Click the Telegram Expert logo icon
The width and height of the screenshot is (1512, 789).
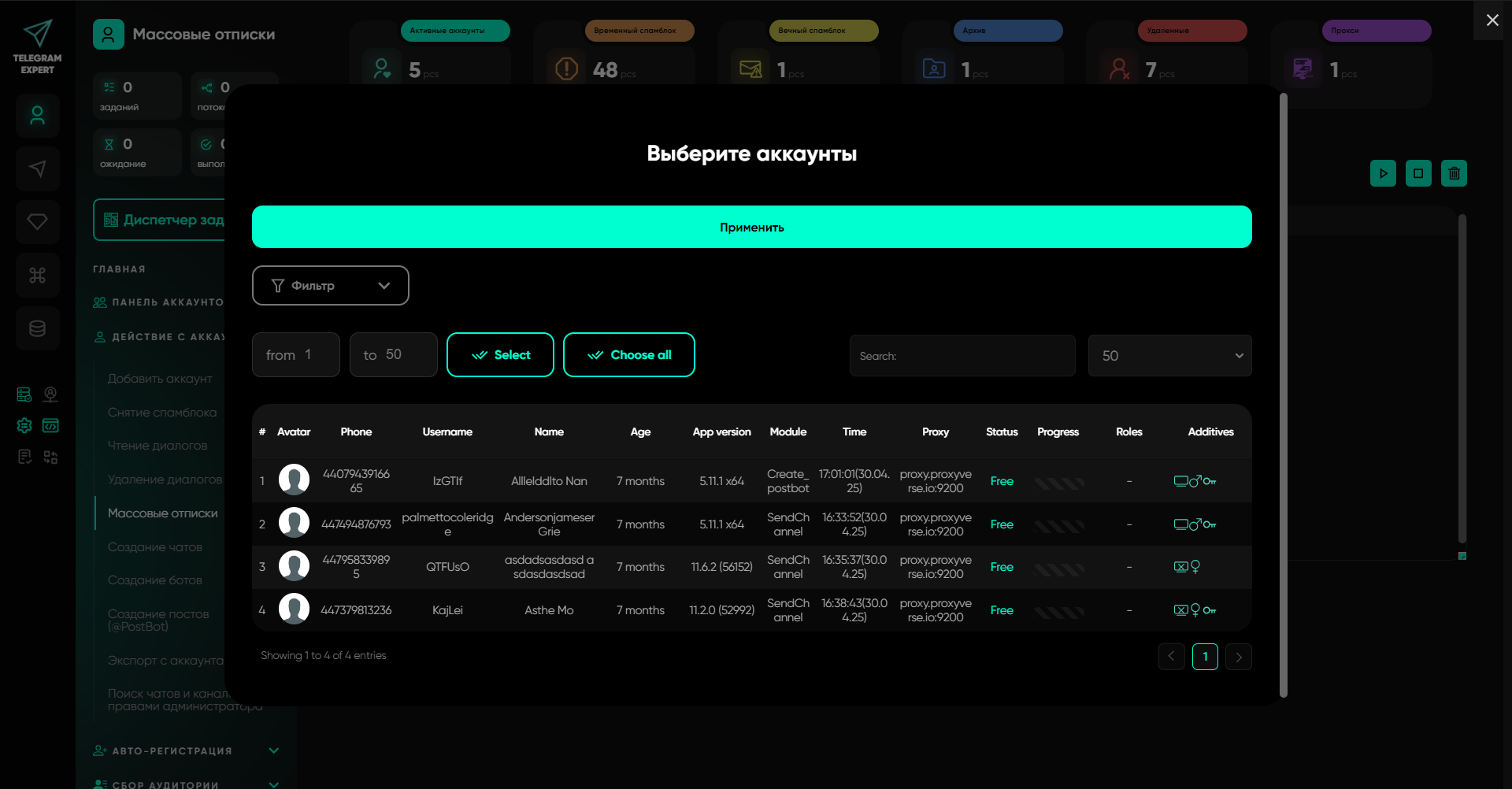37,35
